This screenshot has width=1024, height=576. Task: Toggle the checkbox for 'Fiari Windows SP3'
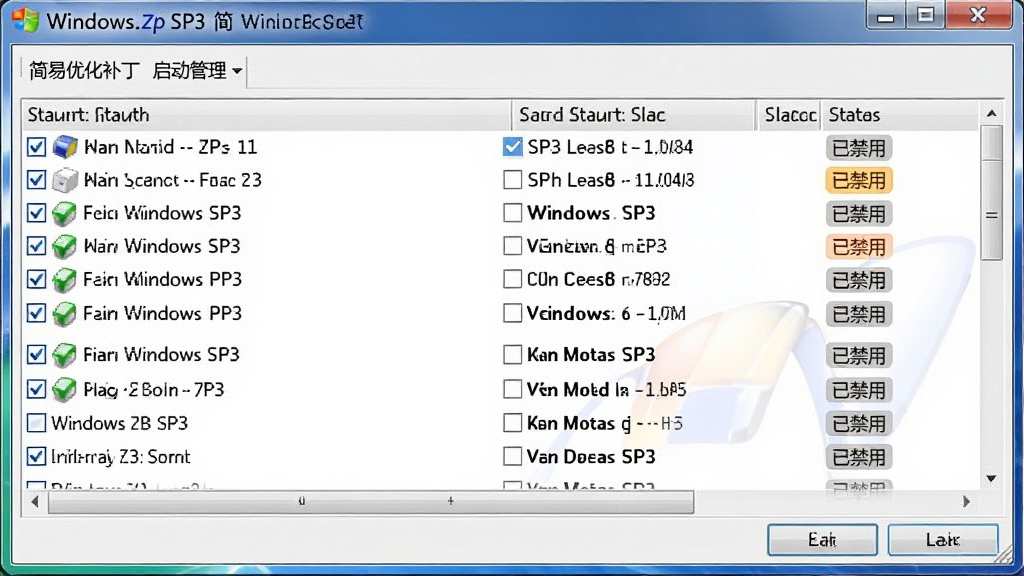click(x=37, y=355)
